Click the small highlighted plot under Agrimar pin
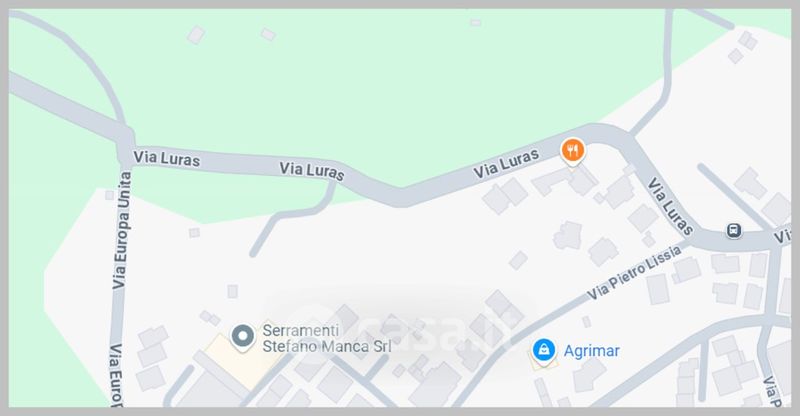This screenshot has width=800, height=416. click(543, 361)
